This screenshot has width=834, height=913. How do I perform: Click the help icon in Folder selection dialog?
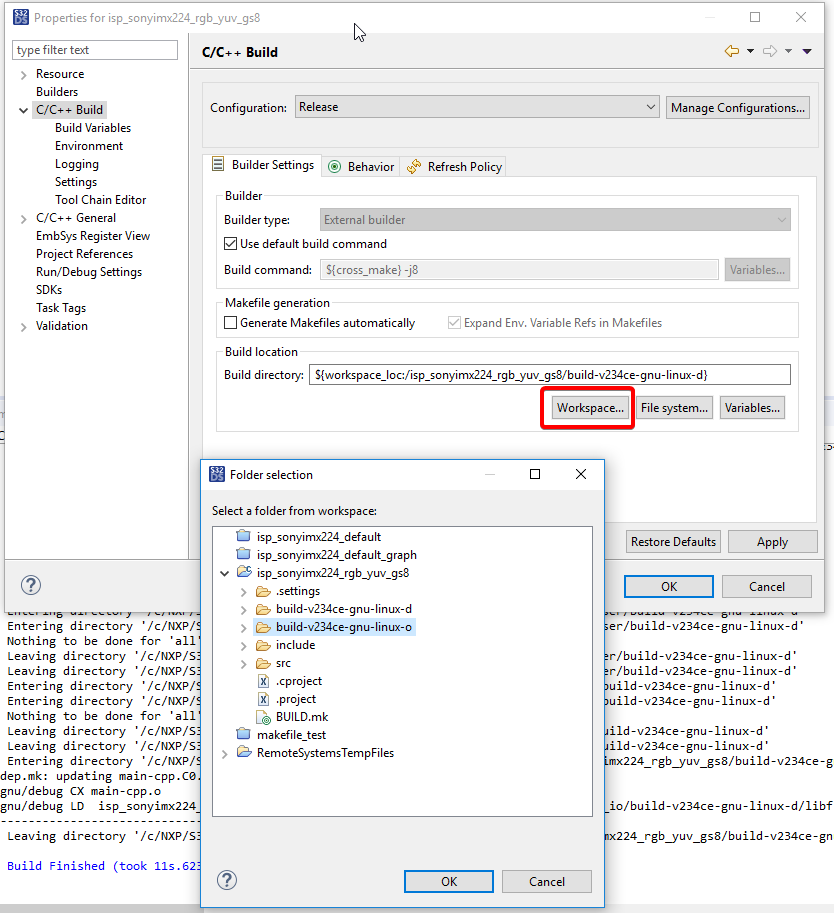coord(227,880)
